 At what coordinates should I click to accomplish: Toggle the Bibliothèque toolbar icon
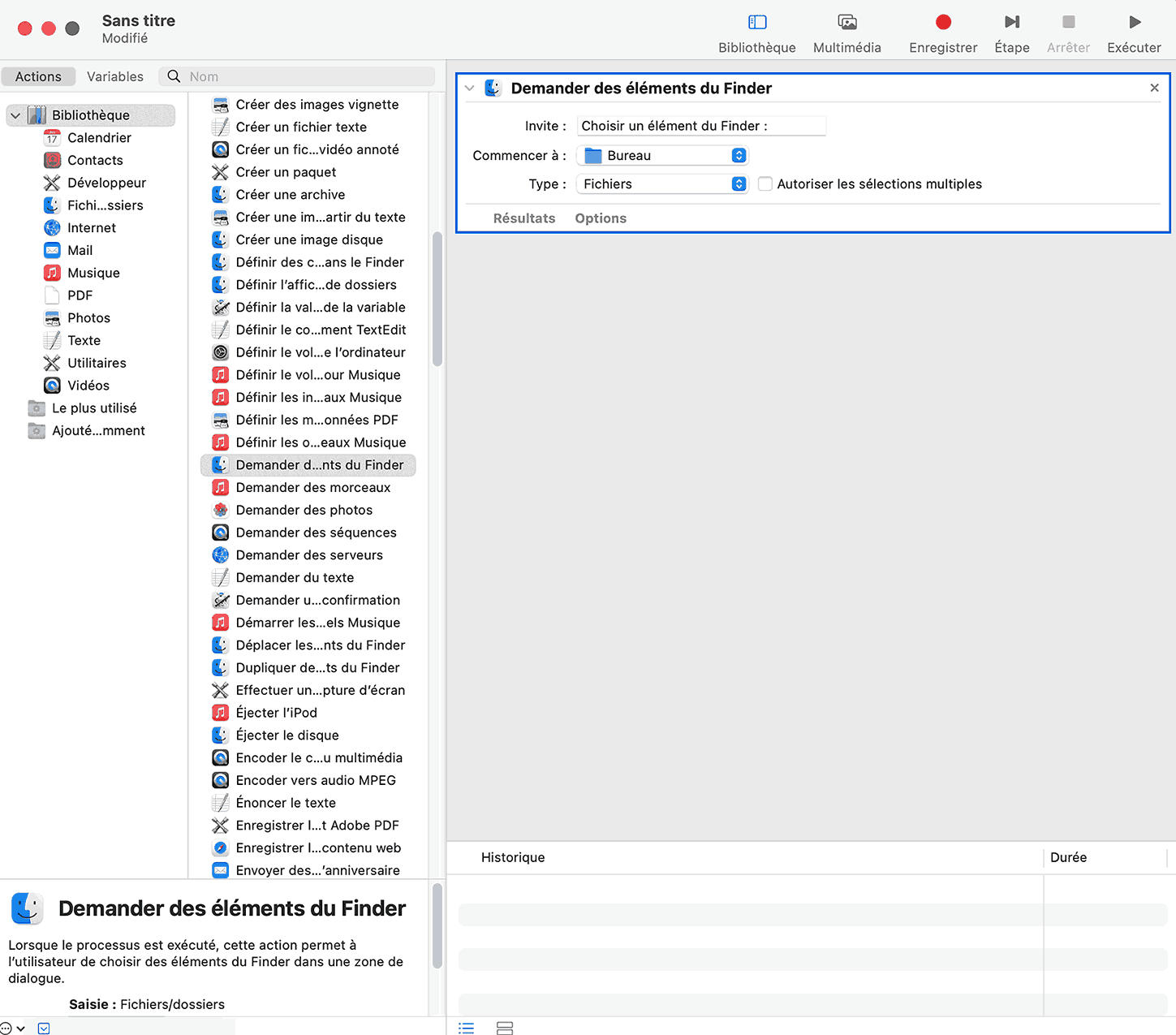pos(756,23)
